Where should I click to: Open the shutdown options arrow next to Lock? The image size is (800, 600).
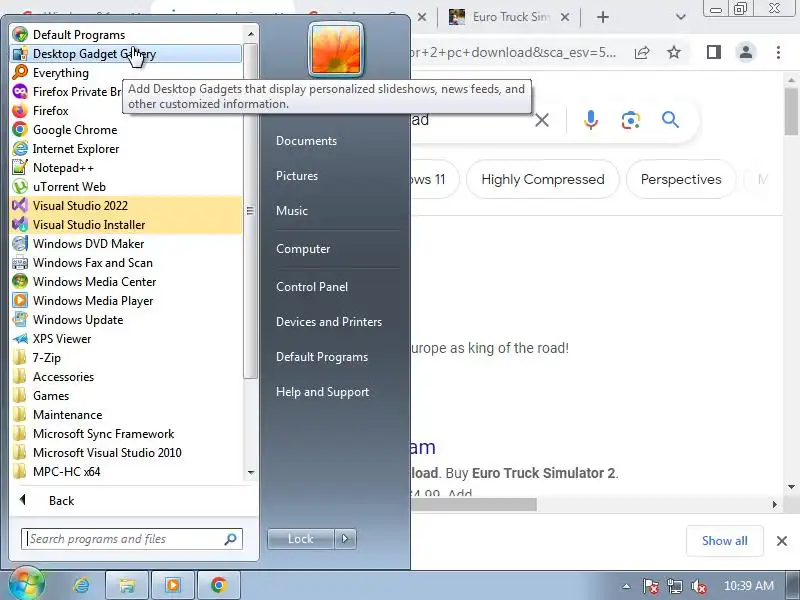point(345,539)
